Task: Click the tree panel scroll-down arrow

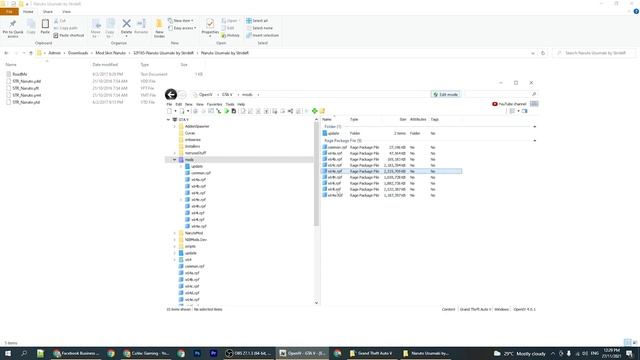Action: pyautogui.click(x=316, y=303)
